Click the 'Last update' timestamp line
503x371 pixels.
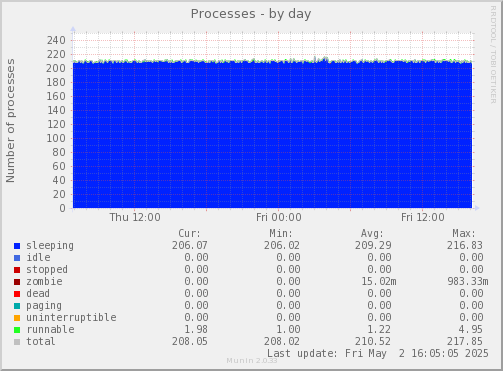tap(378, 353)
